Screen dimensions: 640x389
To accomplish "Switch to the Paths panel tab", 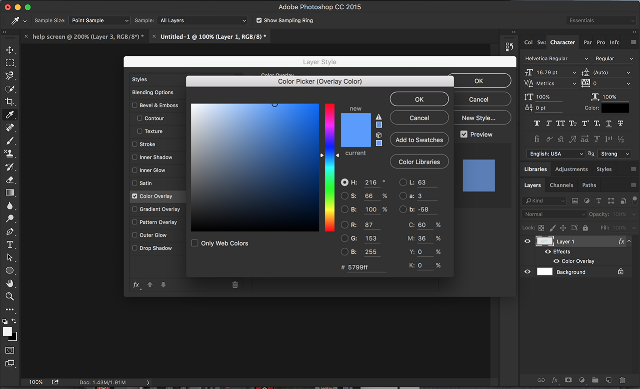I will click(x=589, y=185).
